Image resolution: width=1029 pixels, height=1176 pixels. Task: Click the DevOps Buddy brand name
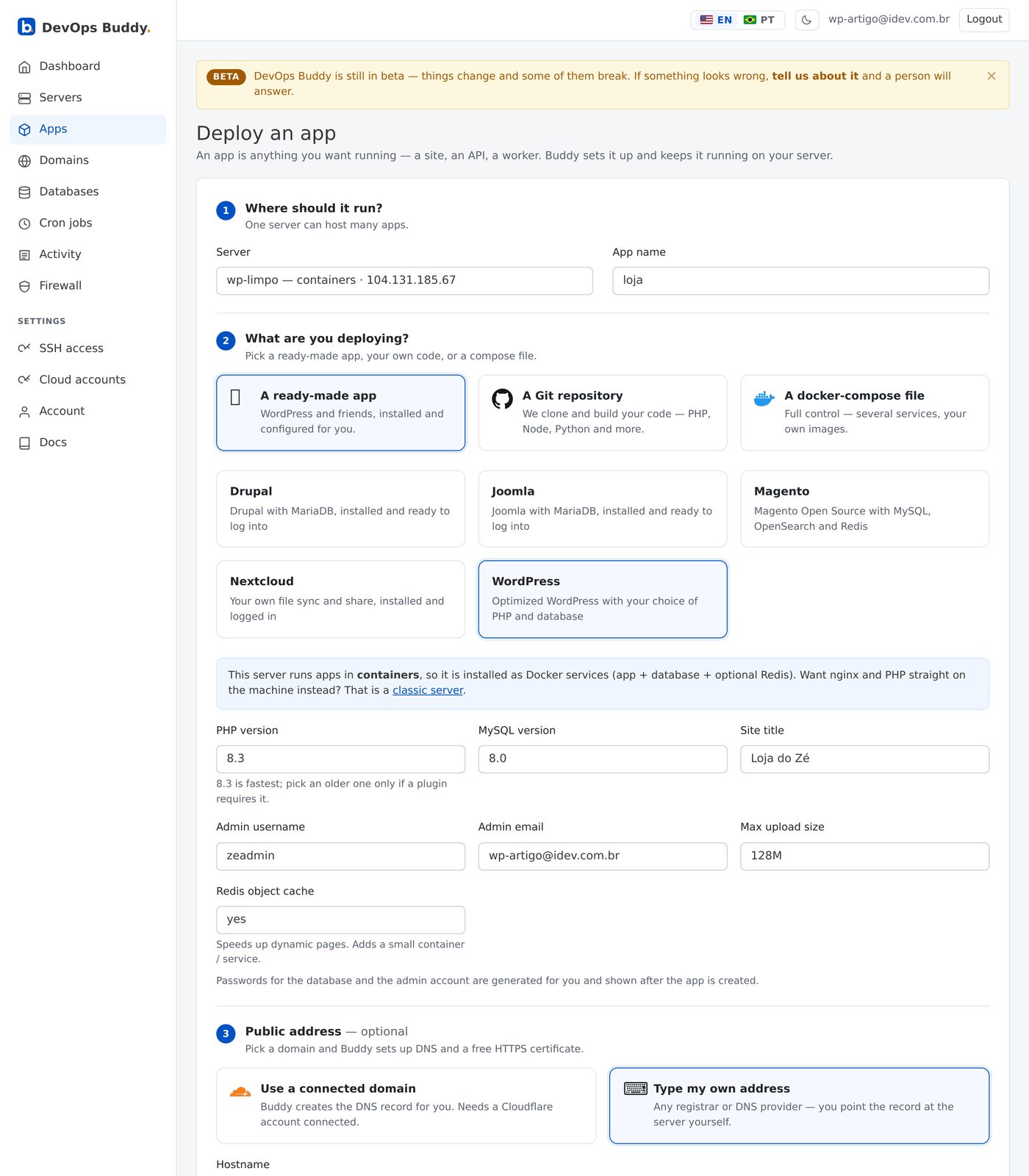point(96,28)
